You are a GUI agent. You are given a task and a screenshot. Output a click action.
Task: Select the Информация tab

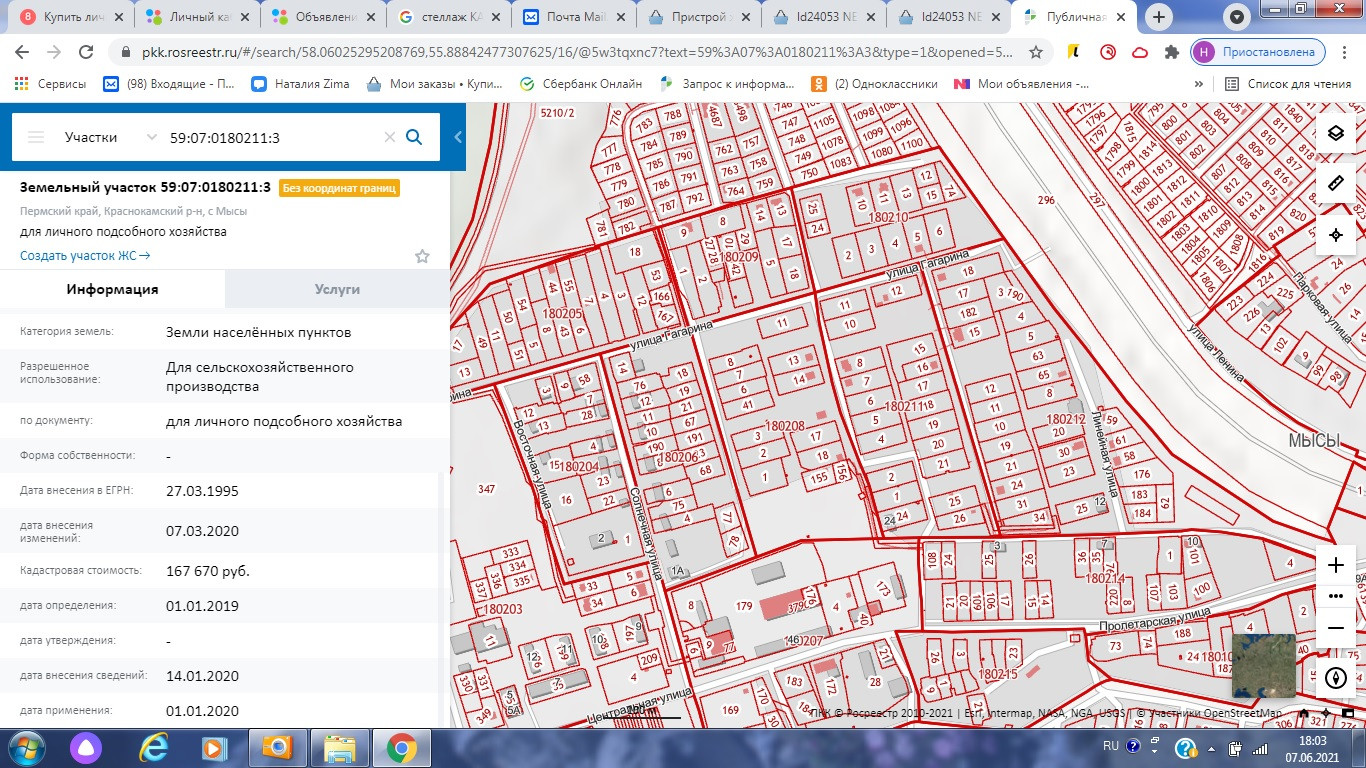point(112,289)
